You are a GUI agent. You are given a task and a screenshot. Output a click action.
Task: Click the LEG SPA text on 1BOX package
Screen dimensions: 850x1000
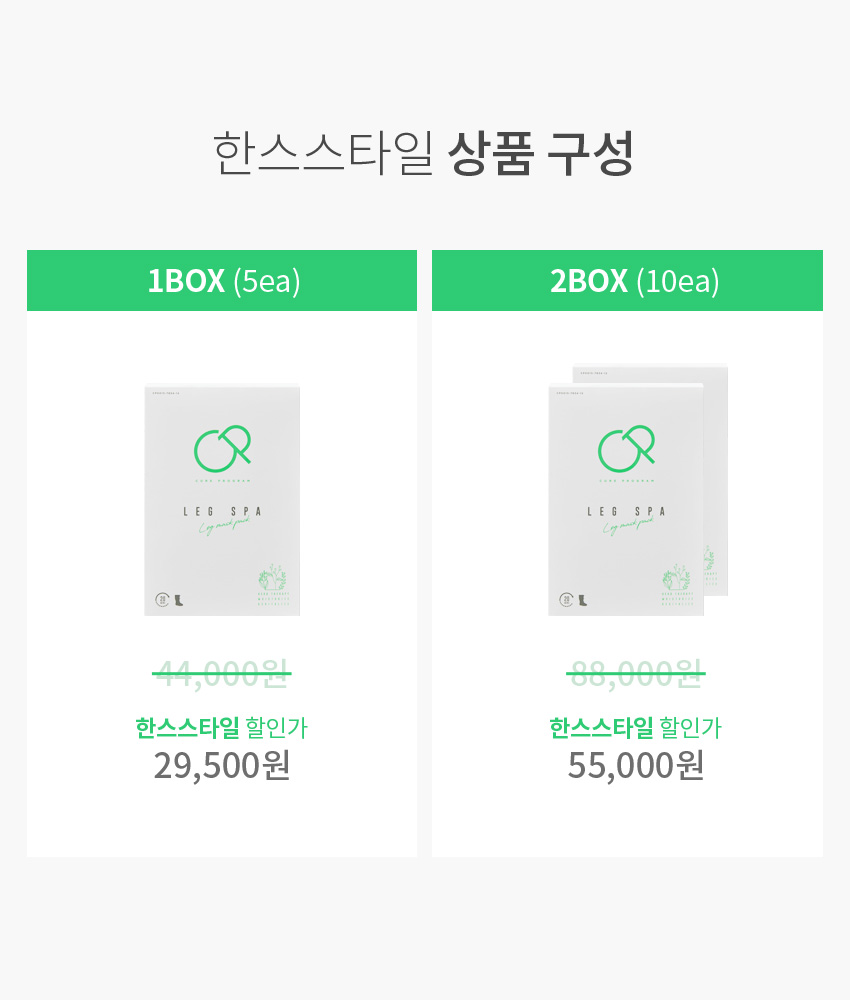click(222, 511)
